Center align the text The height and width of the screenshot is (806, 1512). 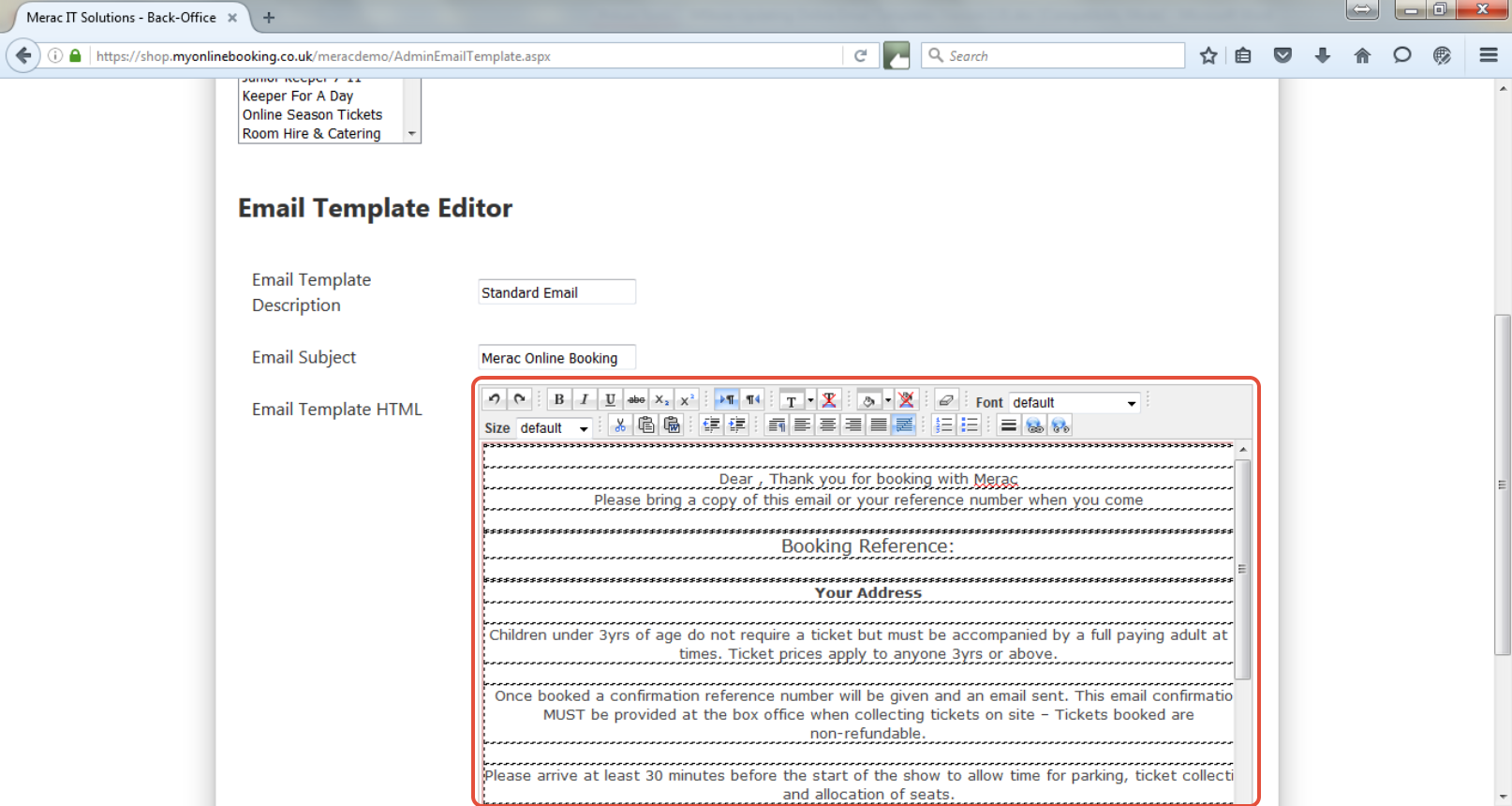click(827, 425)
